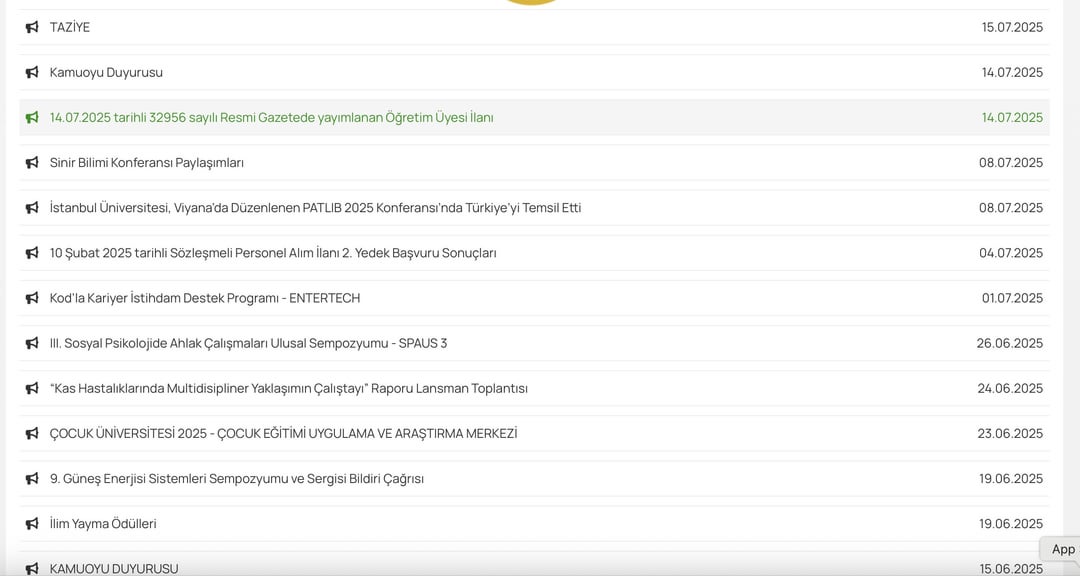Click megaphone icon beside Sözleşmeli Personel Alım İlanı

32,253
